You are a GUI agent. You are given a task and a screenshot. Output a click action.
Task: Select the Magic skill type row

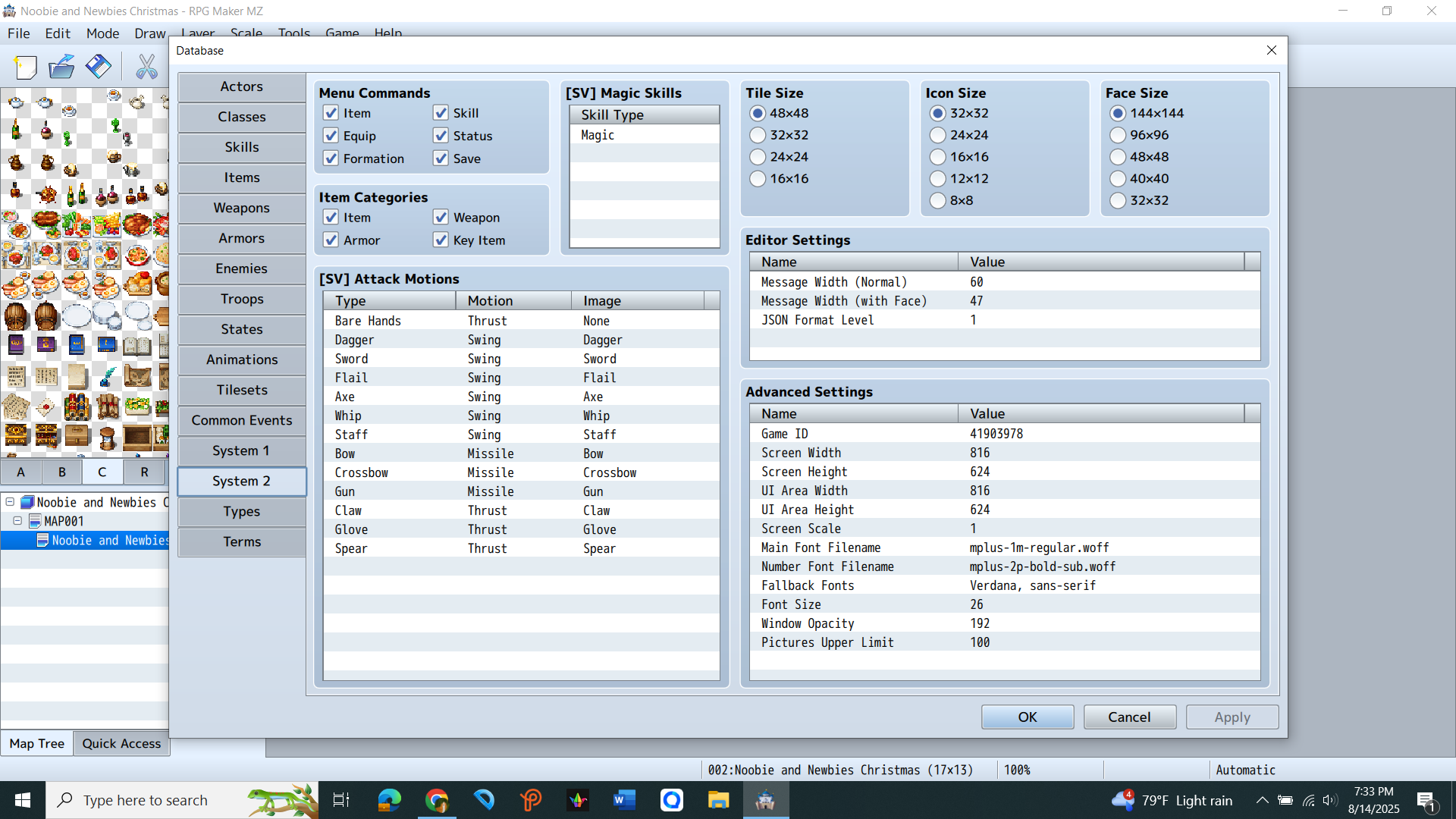pyautogui.click(x=645, y=135)
